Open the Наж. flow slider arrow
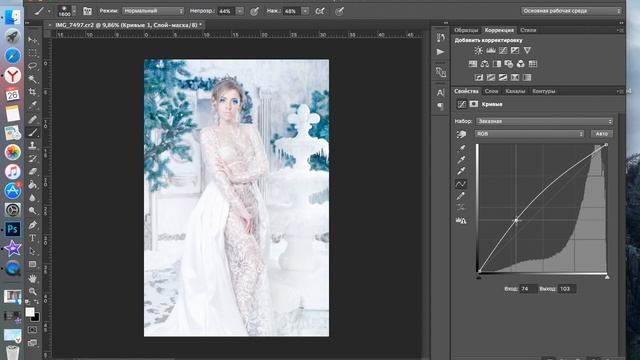Viewport: 640px width, 360px height. (305, 11)
